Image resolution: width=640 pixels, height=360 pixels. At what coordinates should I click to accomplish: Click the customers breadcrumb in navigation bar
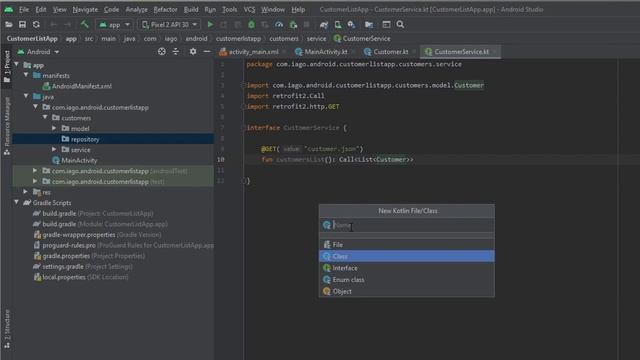click(284, 39)
